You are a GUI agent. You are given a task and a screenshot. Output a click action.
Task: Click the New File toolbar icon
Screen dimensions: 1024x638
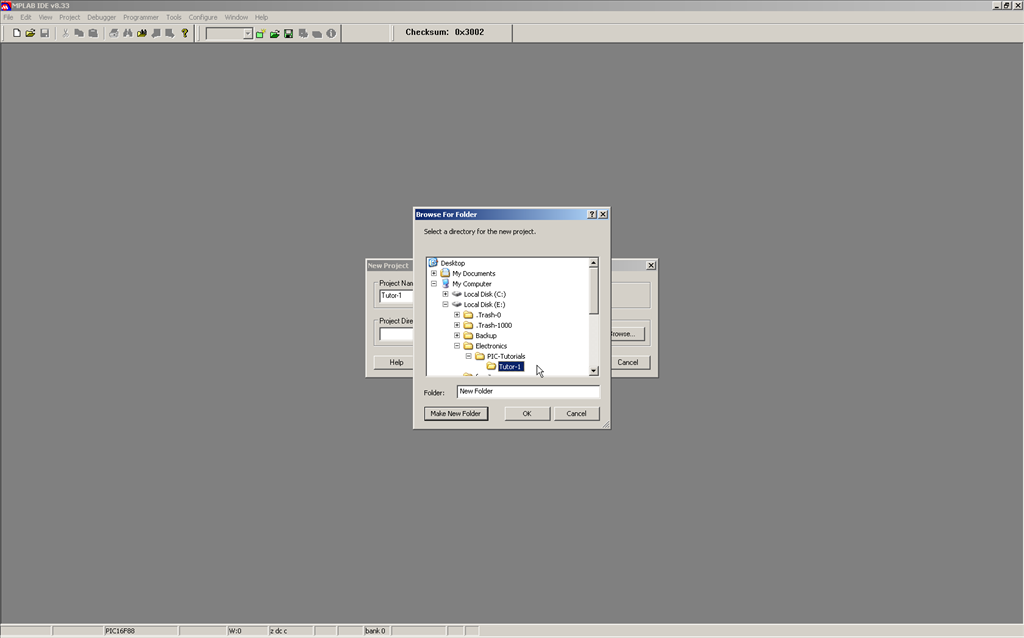17,33
